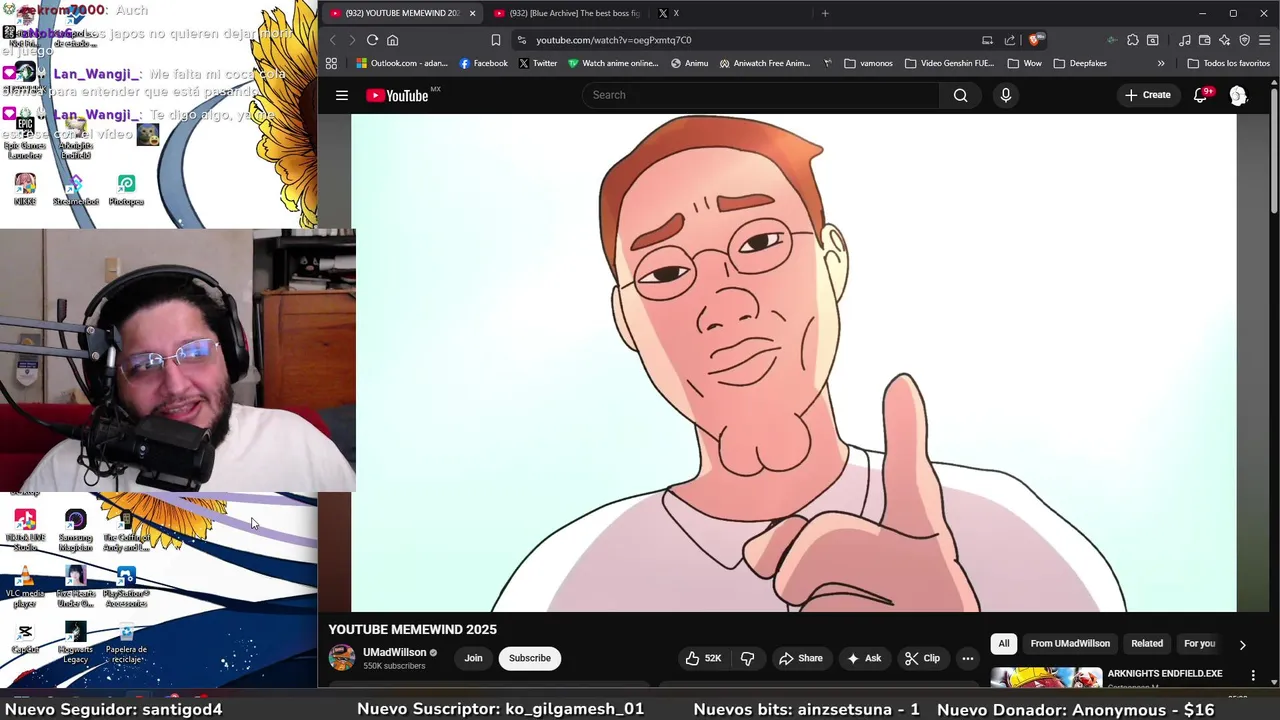The width and height of the screenshot is (1280, 720).
Task: Bookmark this page with bookmark icon
Action: [496, 40]
